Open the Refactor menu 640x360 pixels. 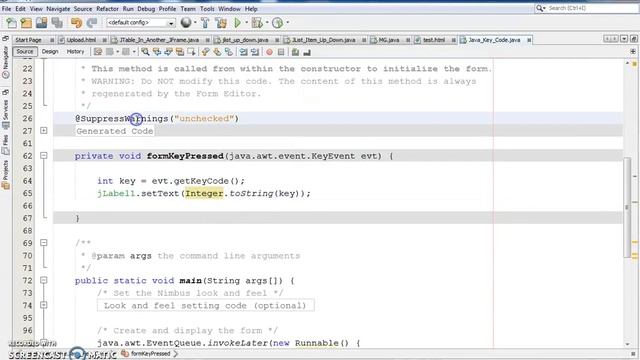click(107, 9)
